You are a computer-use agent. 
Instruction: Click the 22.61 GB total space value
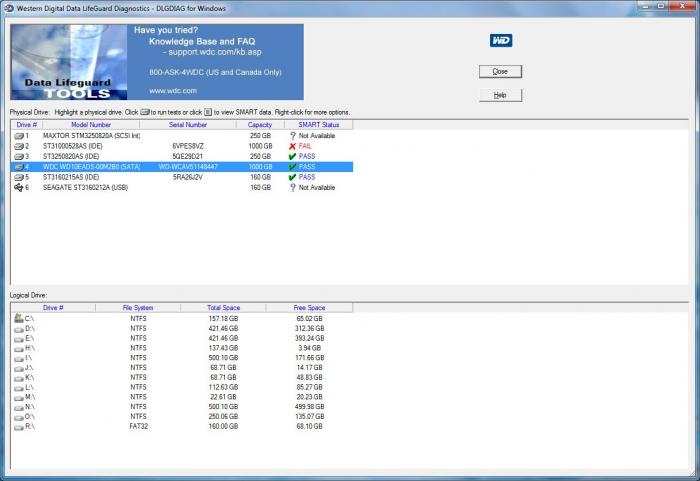coord(223,397)
